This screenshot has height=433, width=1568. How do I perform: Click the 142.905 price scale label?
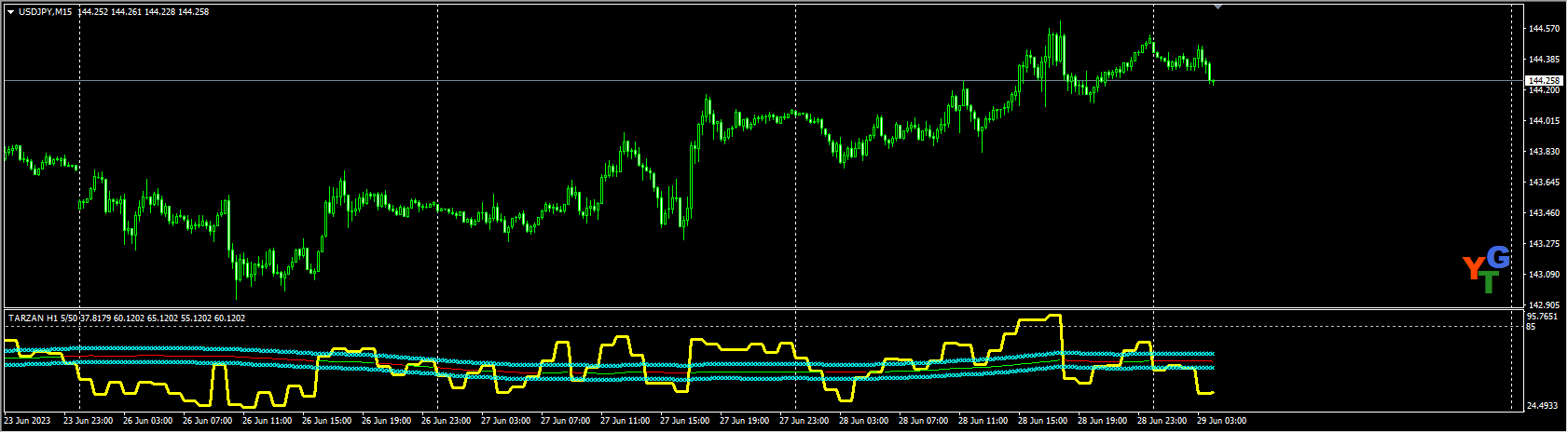(x=1544, y=305)
